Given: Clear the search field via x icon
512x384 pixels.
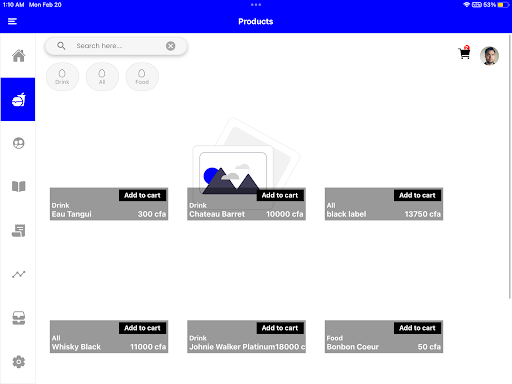Looking at the screenshot, I should click(171, 46).
